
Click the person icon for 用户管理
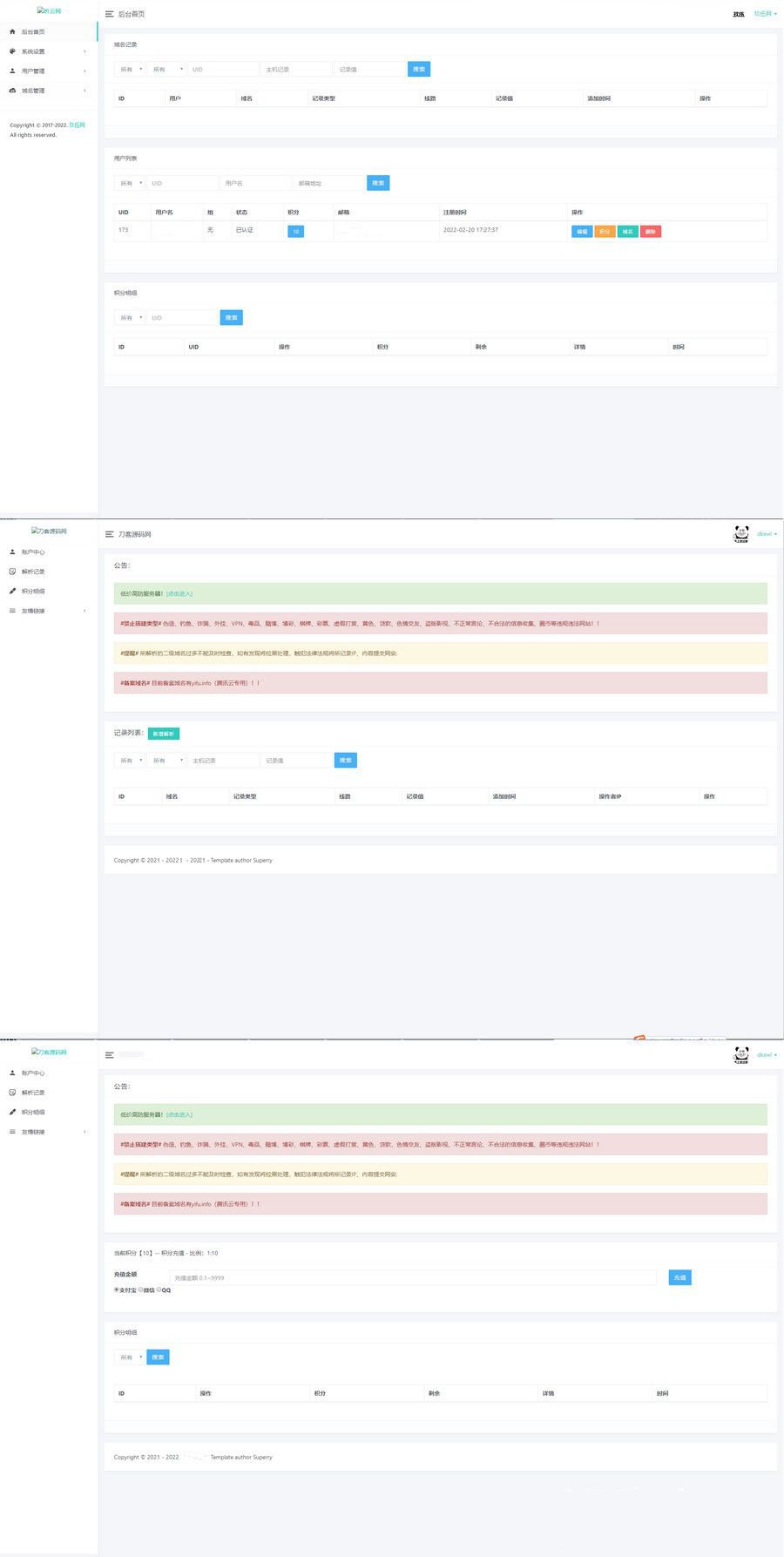pos(12,71)
